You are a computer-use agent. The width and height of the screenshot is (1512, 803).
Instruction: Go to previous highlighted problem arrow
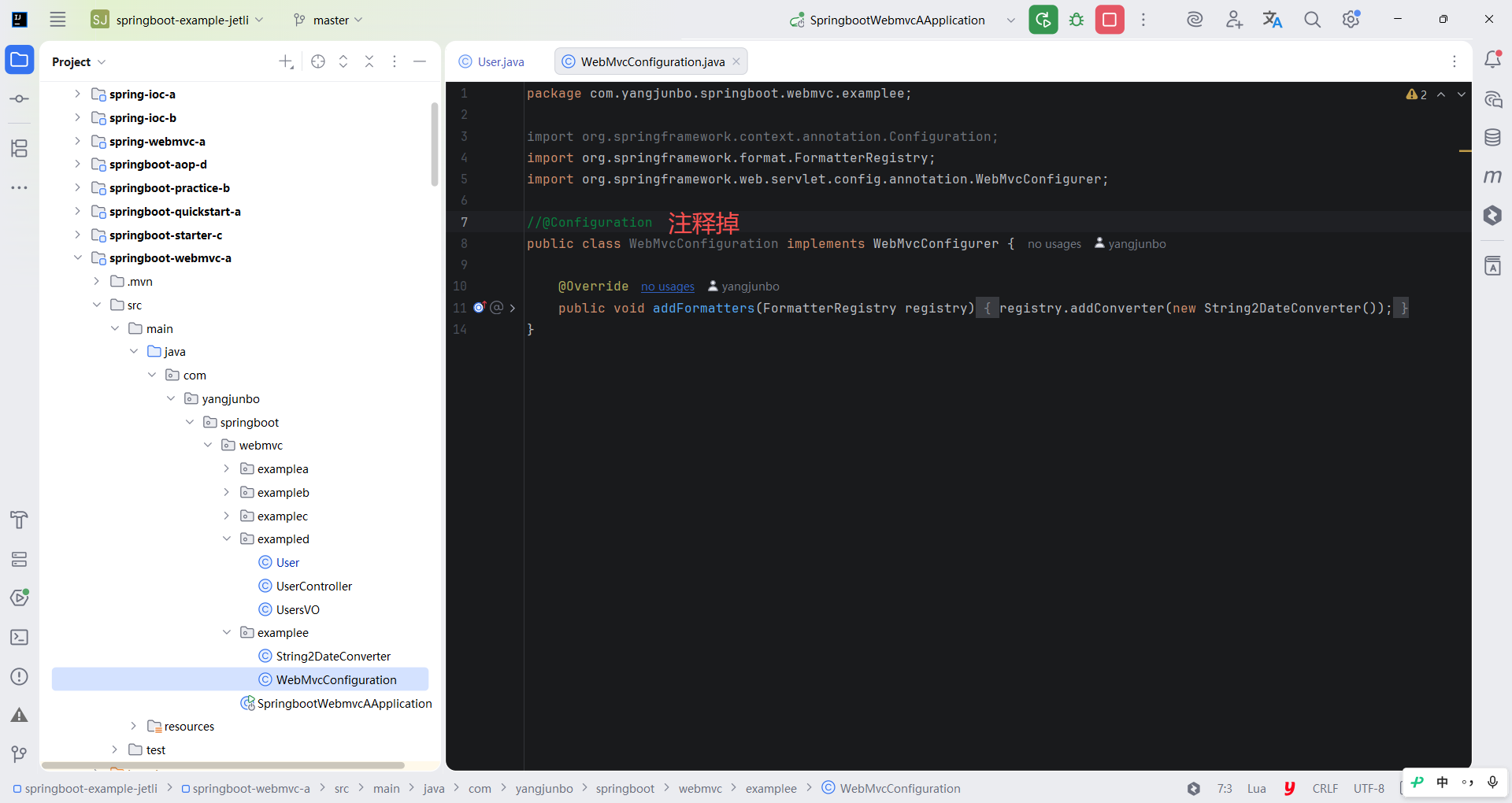pos(1441,94)
